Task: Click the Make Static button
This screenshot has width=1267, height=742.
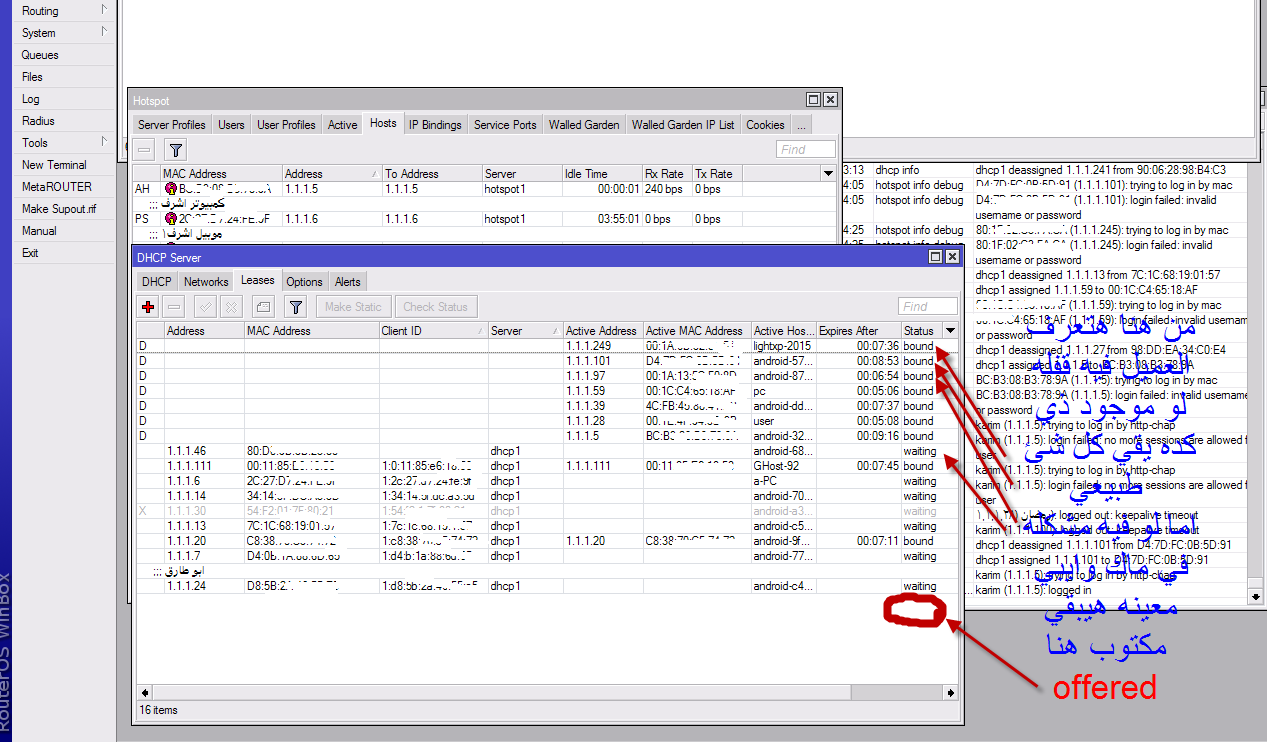Action: (353, 307)
